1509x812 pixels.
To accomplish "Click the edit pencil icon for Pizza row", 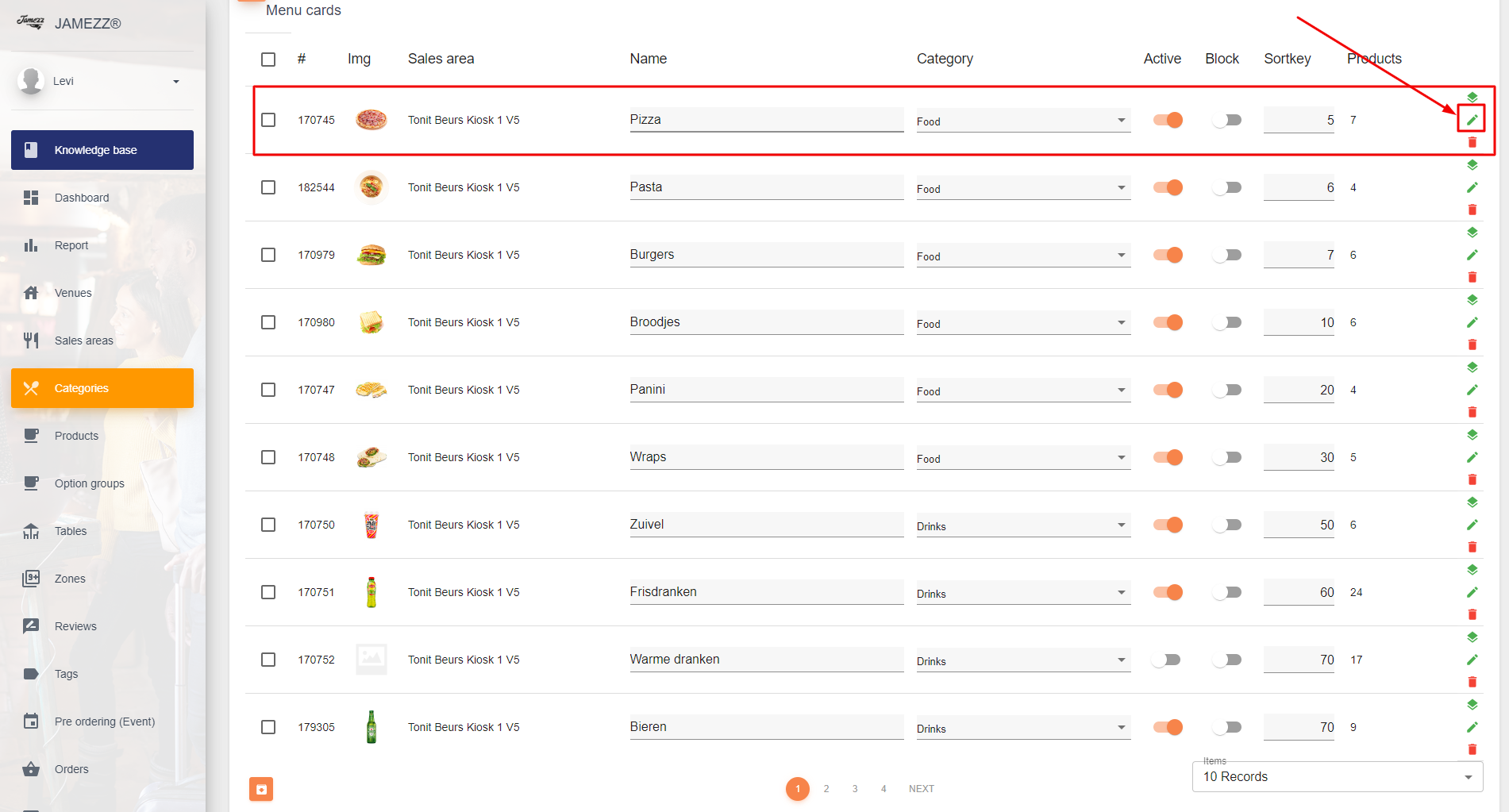I will (x=1472, y=120).
